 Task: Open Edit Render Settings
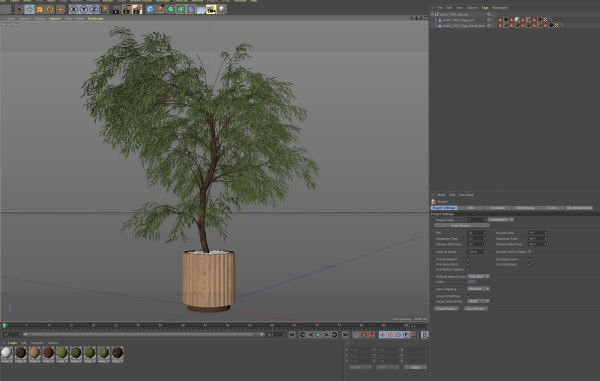pyautogui.click(x=137, y=9)
